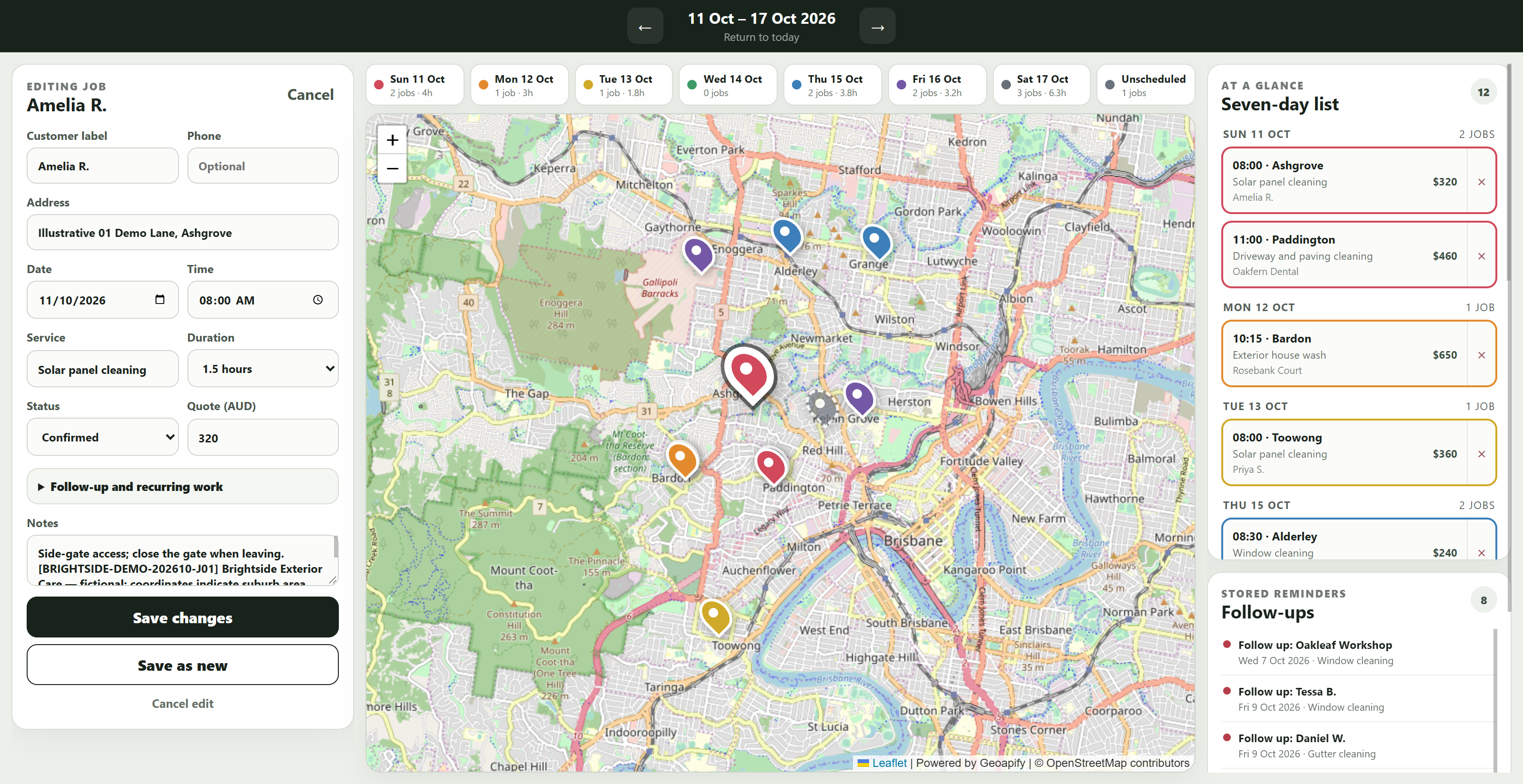Show Unscheduled jobs tab
This screenshot has height=784, width=1523.
[x=1146, y=85]
